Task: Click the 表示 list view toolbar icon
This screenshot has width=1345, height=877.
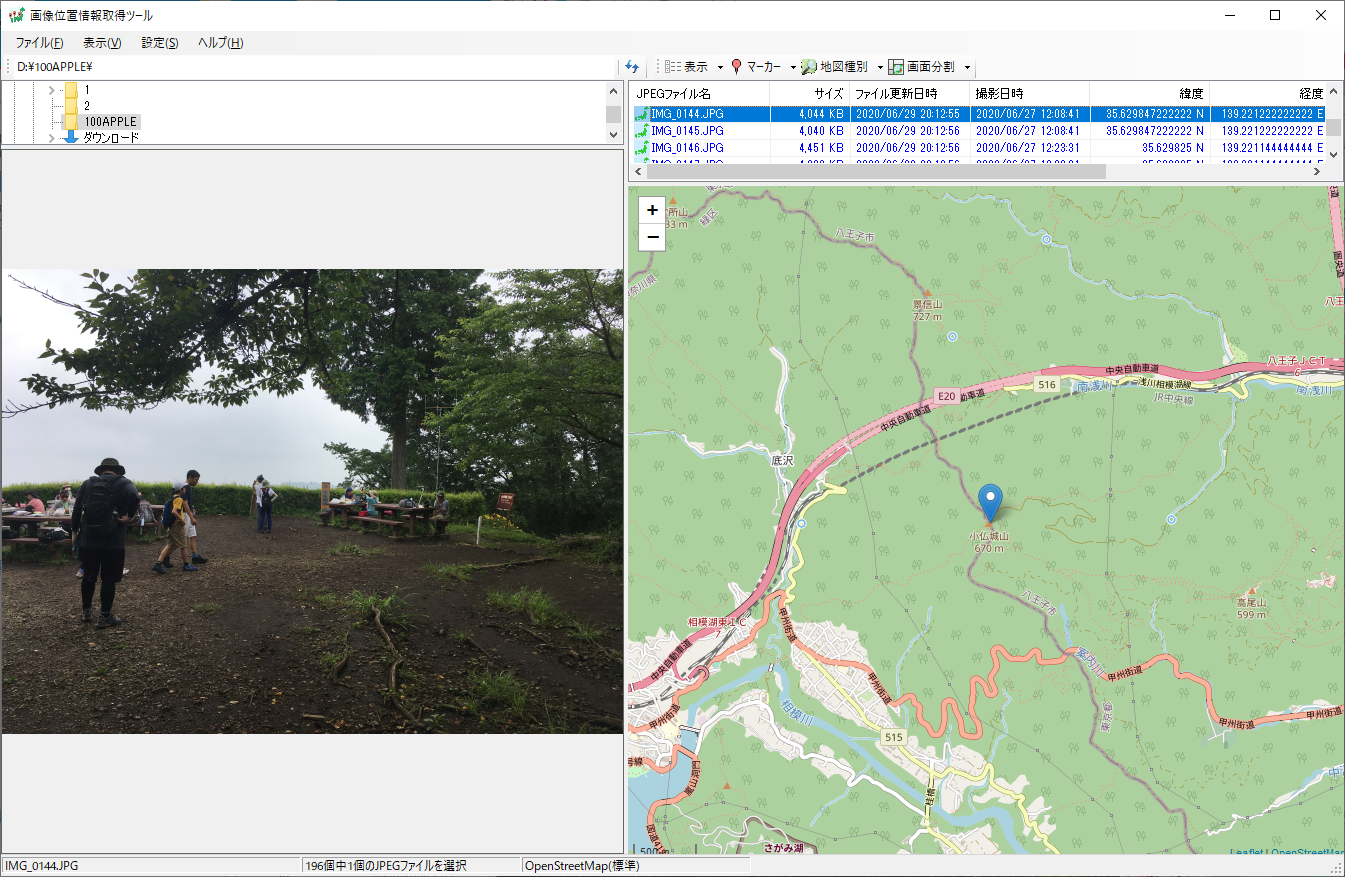Action: (x=673, y=67)
